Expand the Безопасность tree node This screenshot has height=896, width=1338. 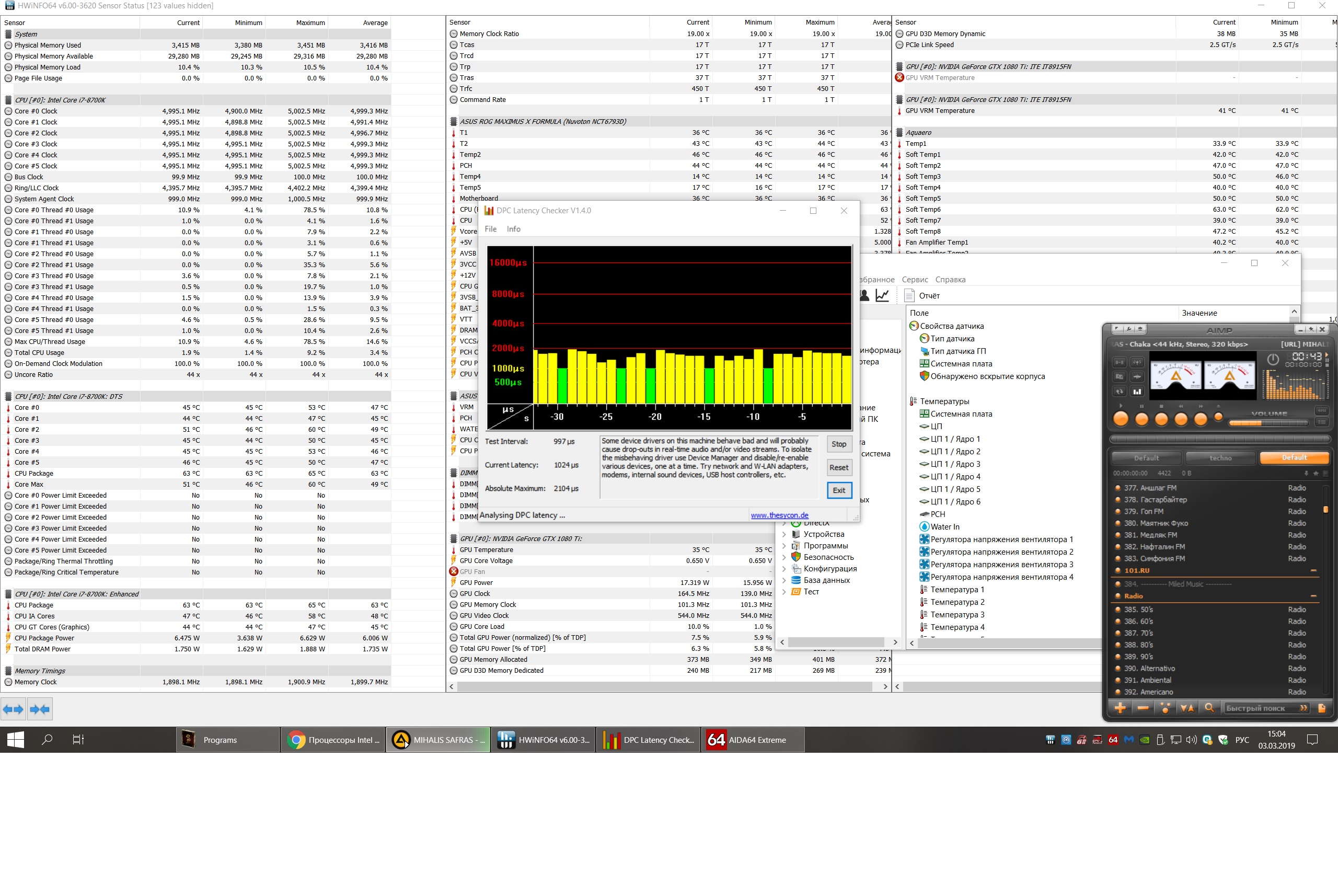tap(784, 557)
